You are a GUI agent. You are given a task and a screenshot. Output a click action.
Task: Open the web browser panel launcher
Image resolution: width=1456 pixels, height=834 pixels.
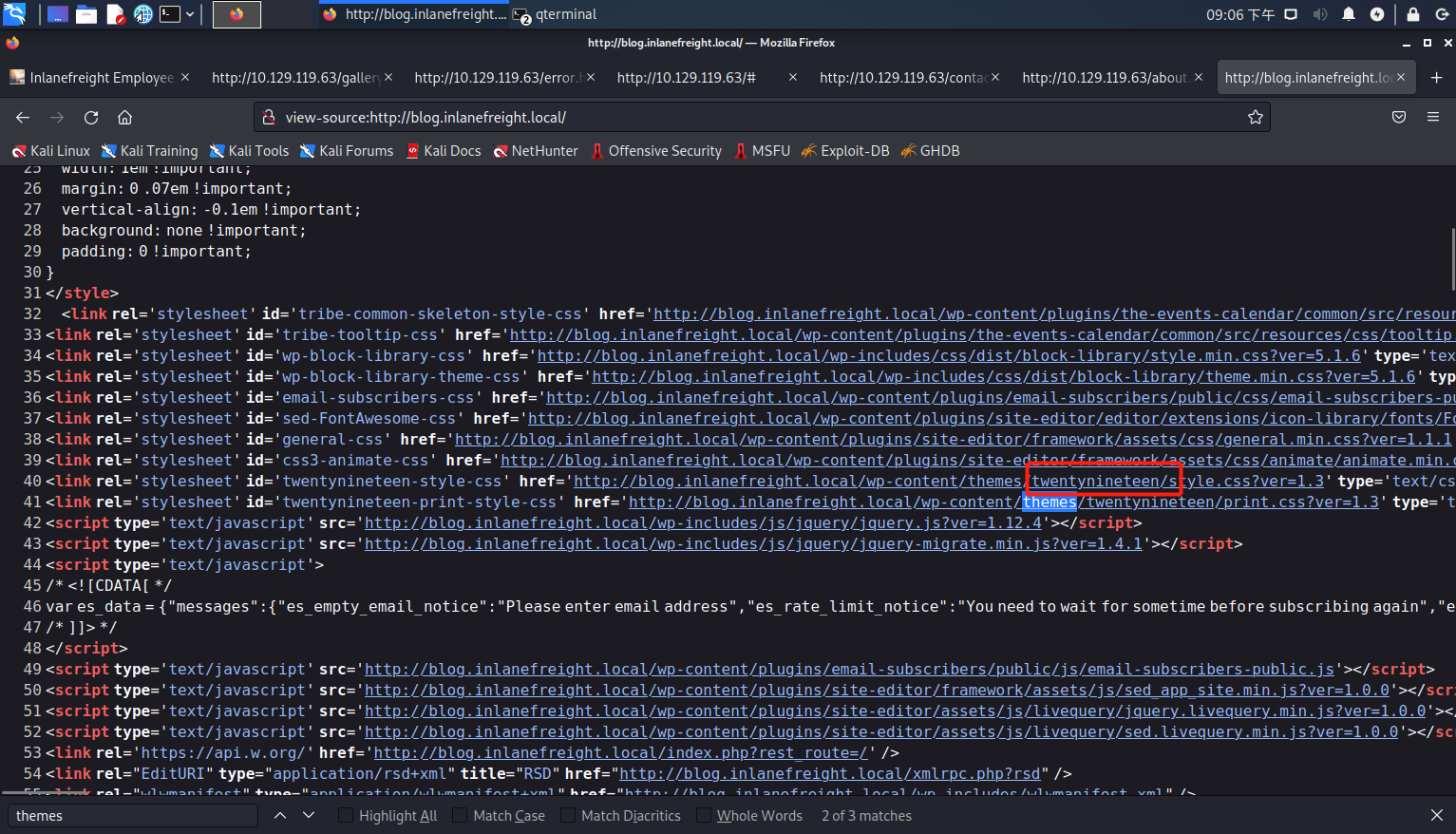(143, 14)
